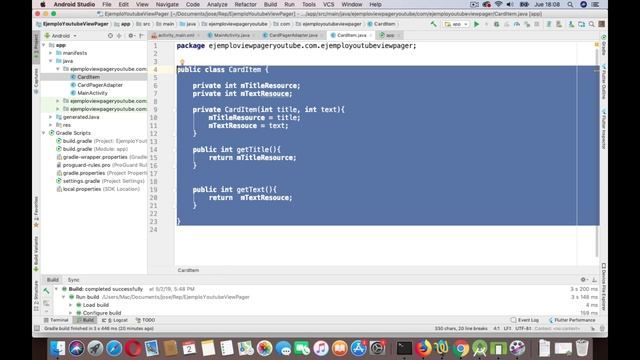640x360 pixels.
Task: Open CardPagerAdapter in the project tree
Action: tap(100, 85)
